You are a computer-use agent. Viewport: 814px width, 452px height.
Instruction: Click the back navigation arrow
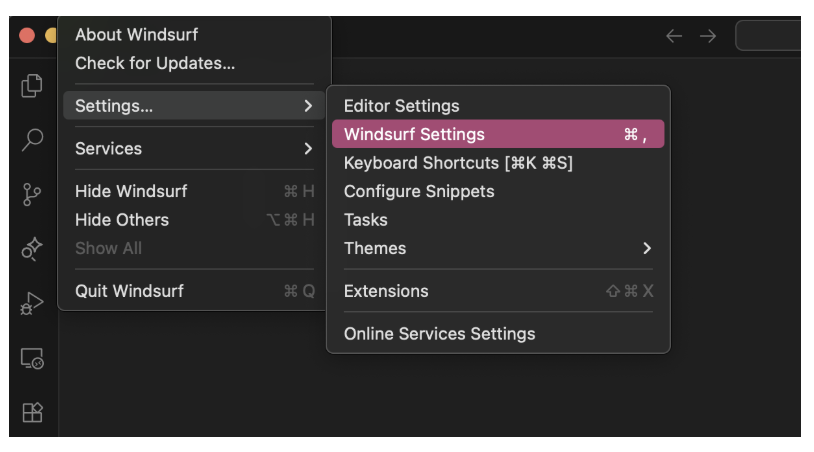674,36
